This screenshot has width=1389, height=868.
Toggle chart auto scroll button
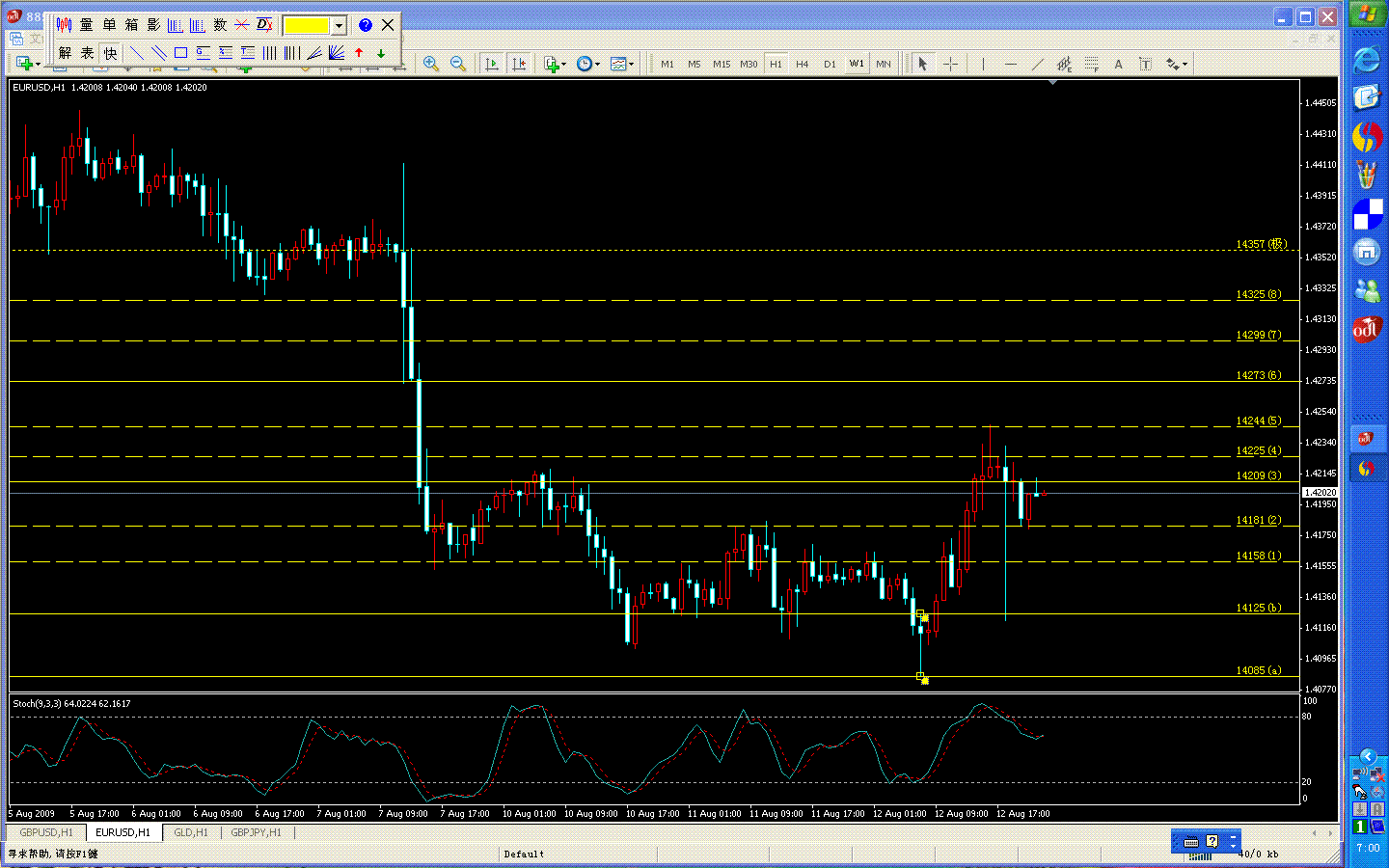pyautogui.click(x=492, y=64)
